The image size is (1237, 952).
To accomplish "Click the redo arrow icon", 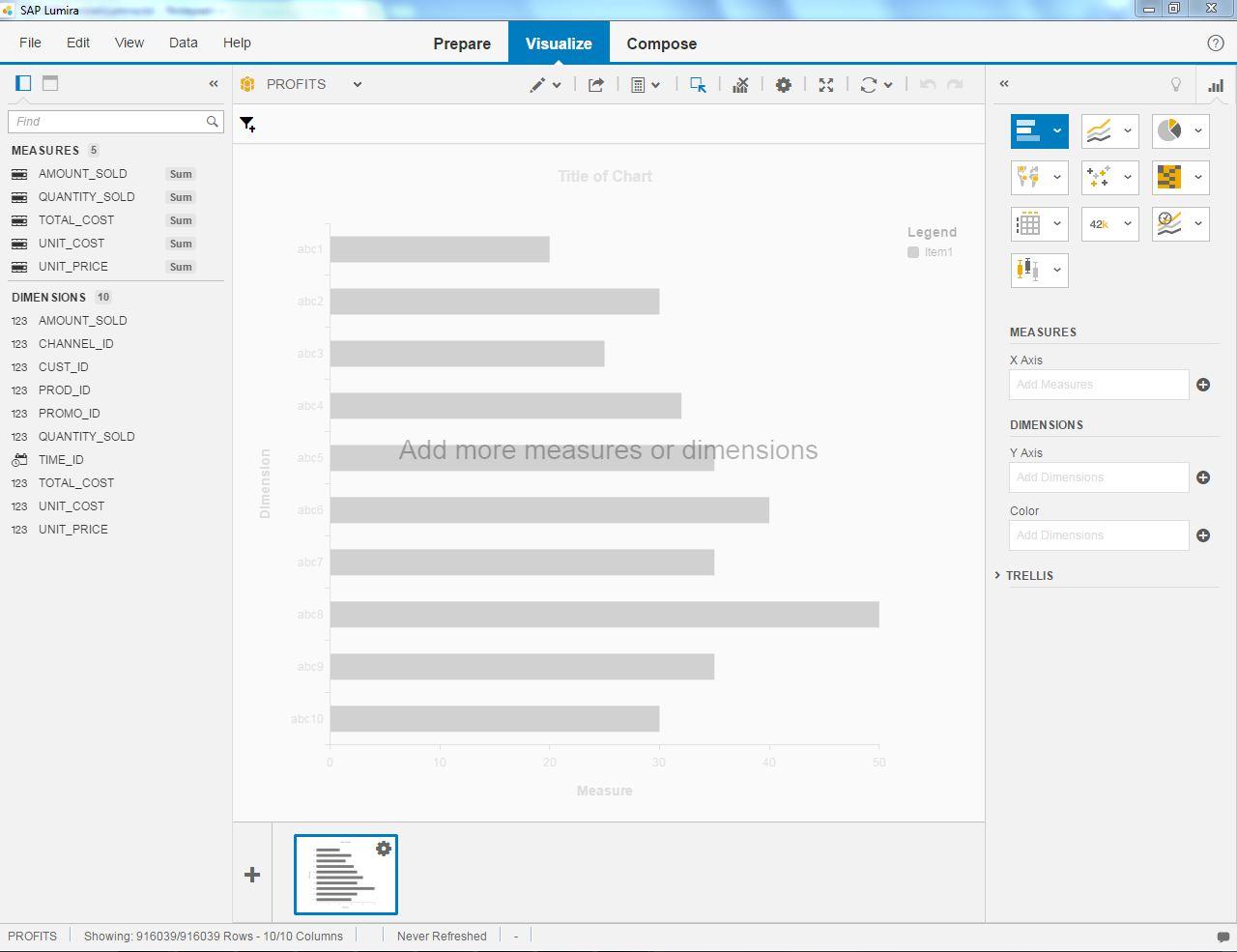I will pyautogui.click(x=955, y=85).
